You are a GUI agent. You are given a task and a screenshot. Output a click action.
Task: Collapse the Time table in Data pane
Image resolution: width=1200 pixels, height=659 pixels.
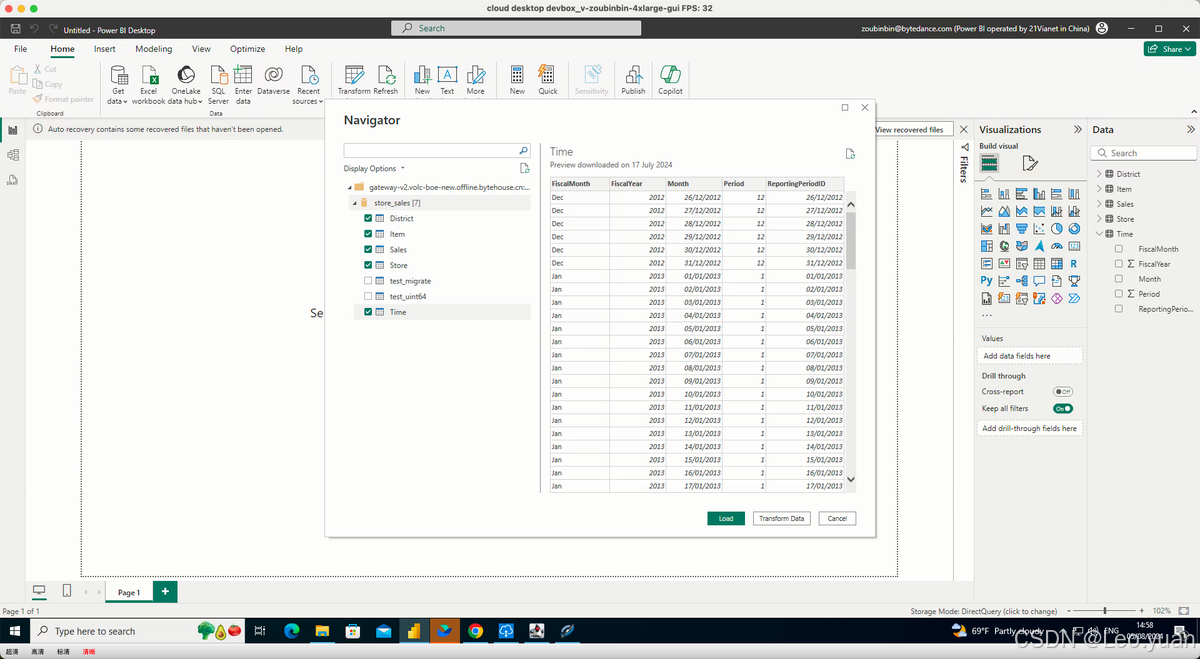click(x=1099, y=234)
